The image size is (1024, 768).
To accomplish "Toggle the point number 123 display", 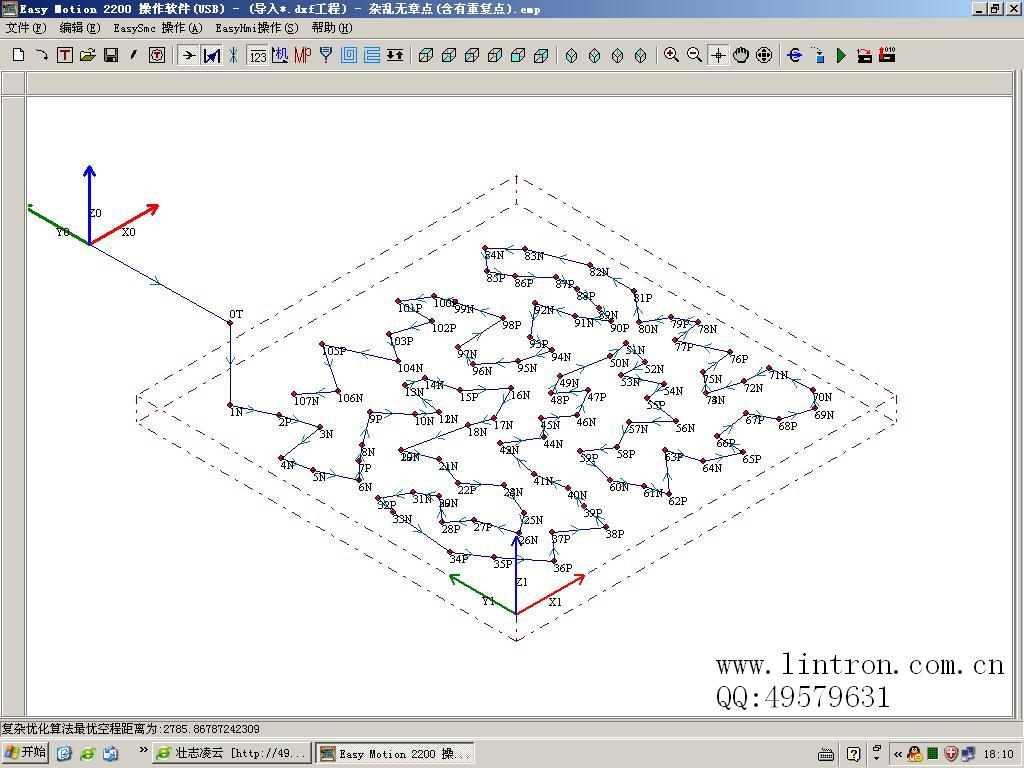I will point(257,55).
